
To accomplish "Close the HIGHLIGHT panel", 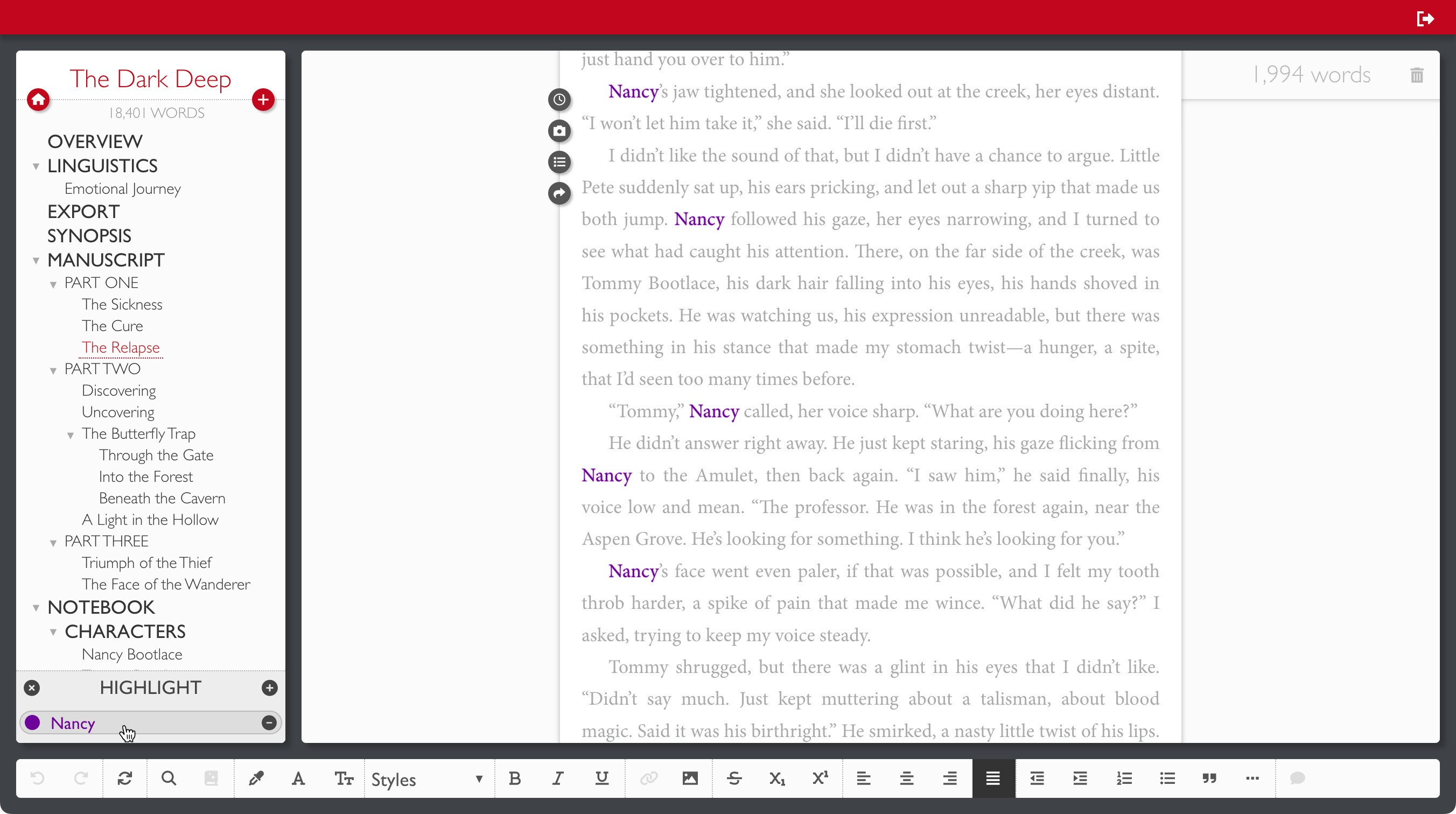I will [32, 688].
